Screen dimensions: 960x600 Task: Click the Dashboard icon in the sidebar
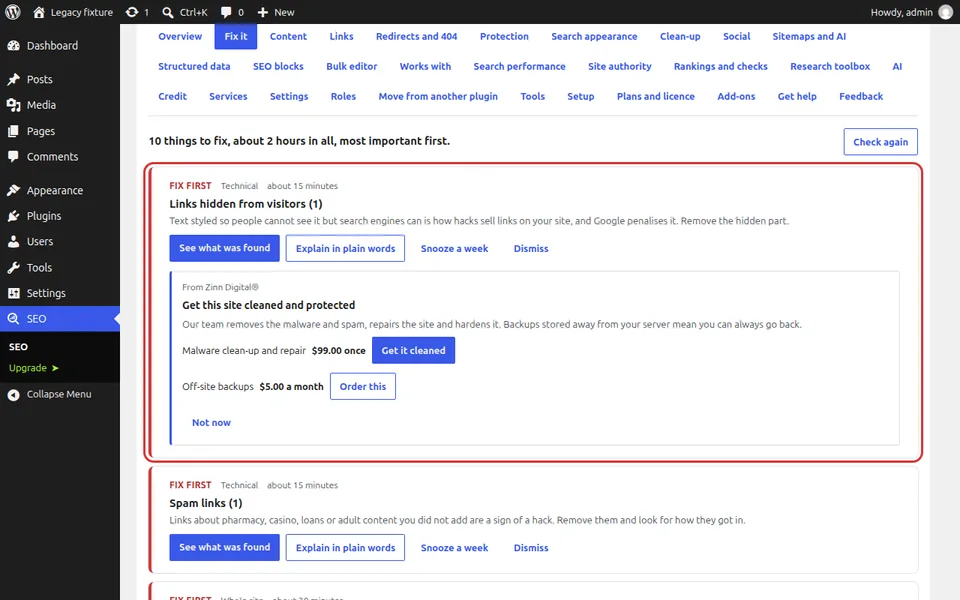pyautogui.click(x=13, y=46)
